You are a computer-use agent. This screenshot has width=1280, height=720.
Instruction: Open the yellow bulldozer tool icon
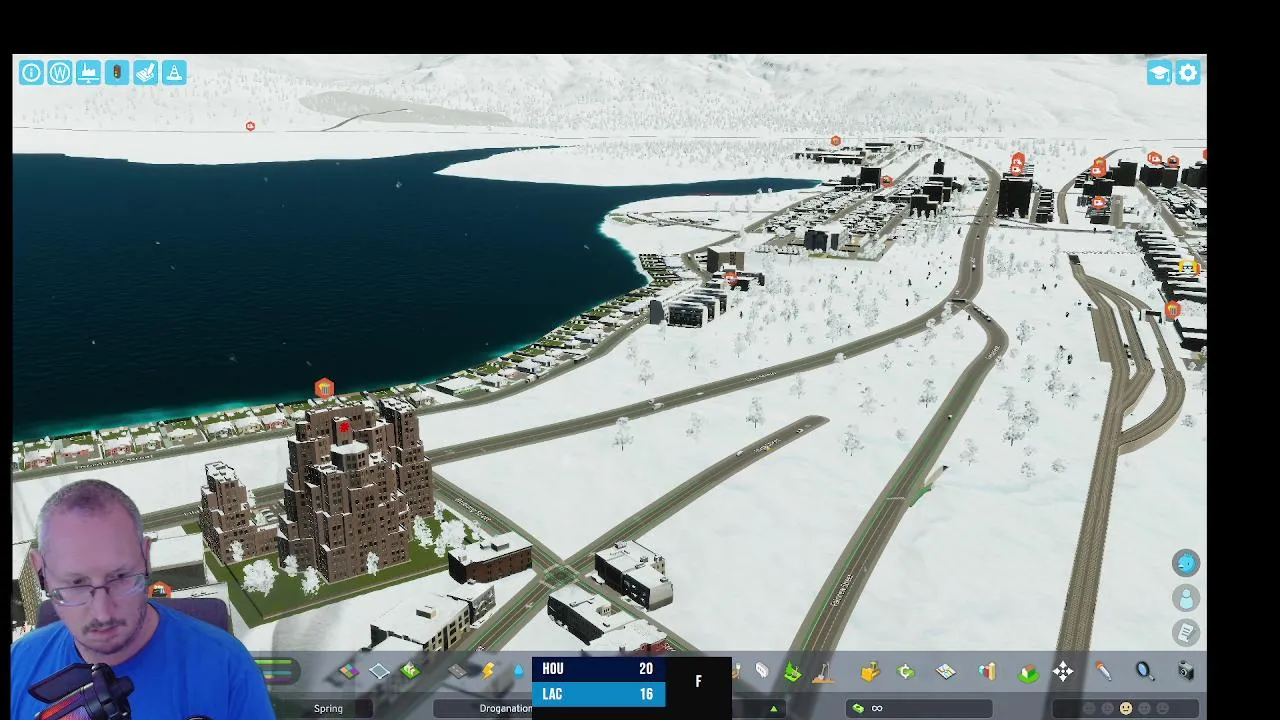click(869, 672)
